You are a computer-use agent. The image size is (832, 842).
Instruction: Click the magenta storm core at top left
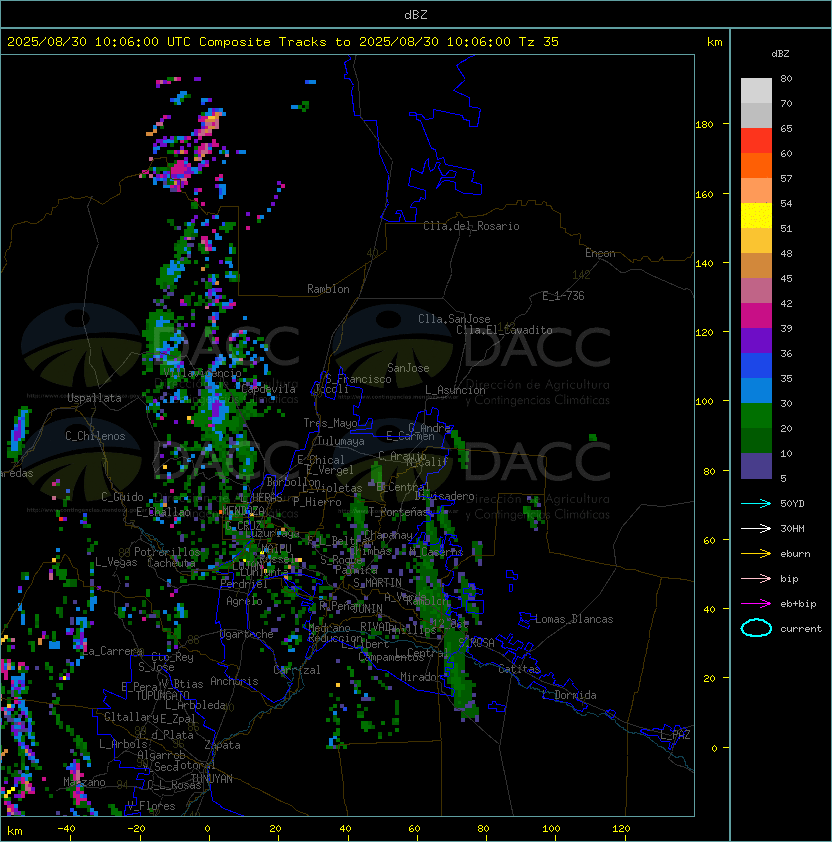pos(180,170)
